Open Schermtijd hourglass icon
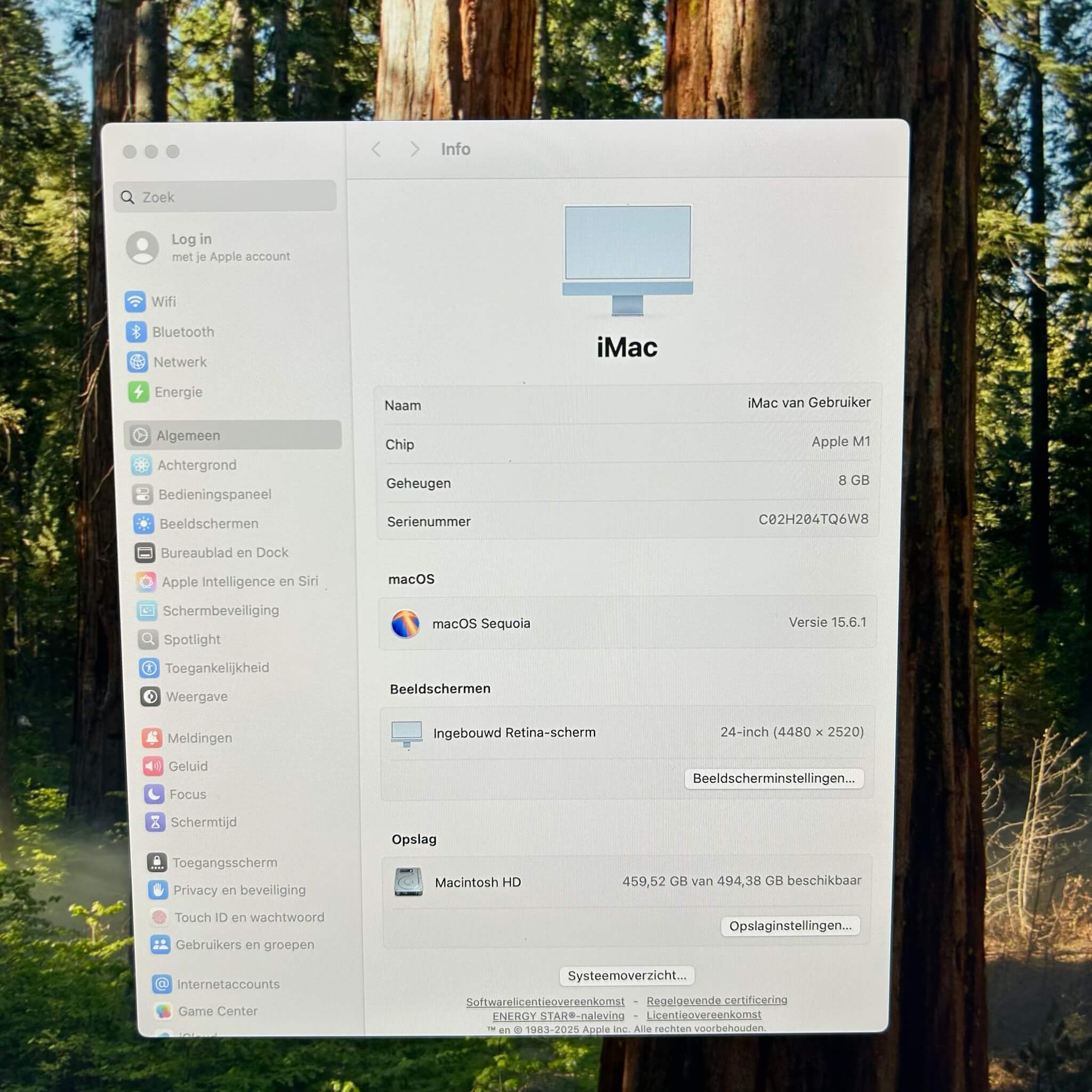The width and height of the screenshot is (1092, 1092). 156,822
